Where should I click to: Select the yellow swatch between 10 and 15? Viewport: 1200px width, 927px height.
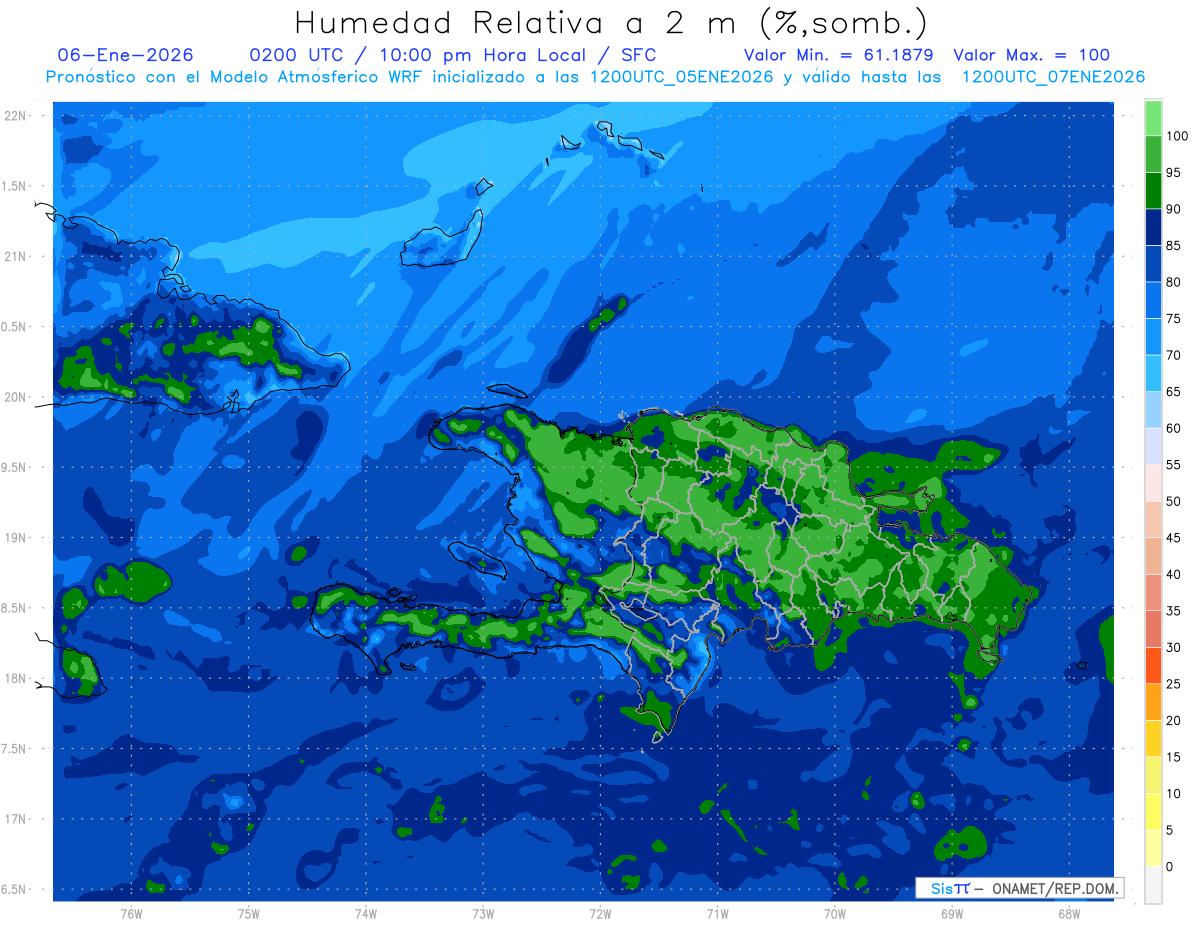coord(1153,775)
